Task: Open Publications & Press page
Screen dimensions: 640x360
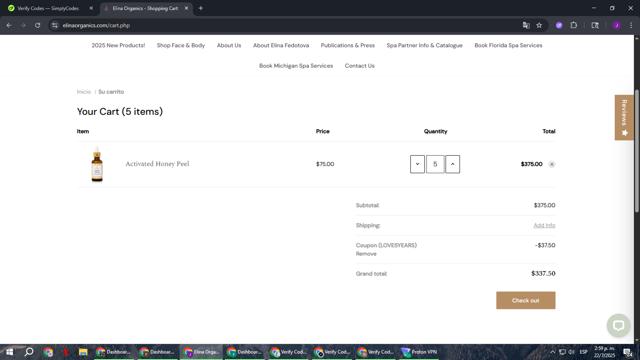Action: pos(348,45)
